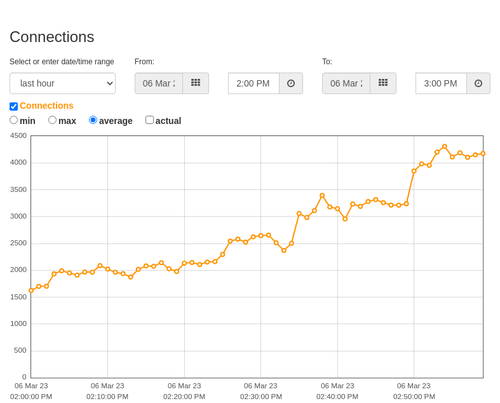The height and width of the screenshot is (403, 500).
Task: Click the To time field showing 3:00 PM
Action: (x=441, y=83)
